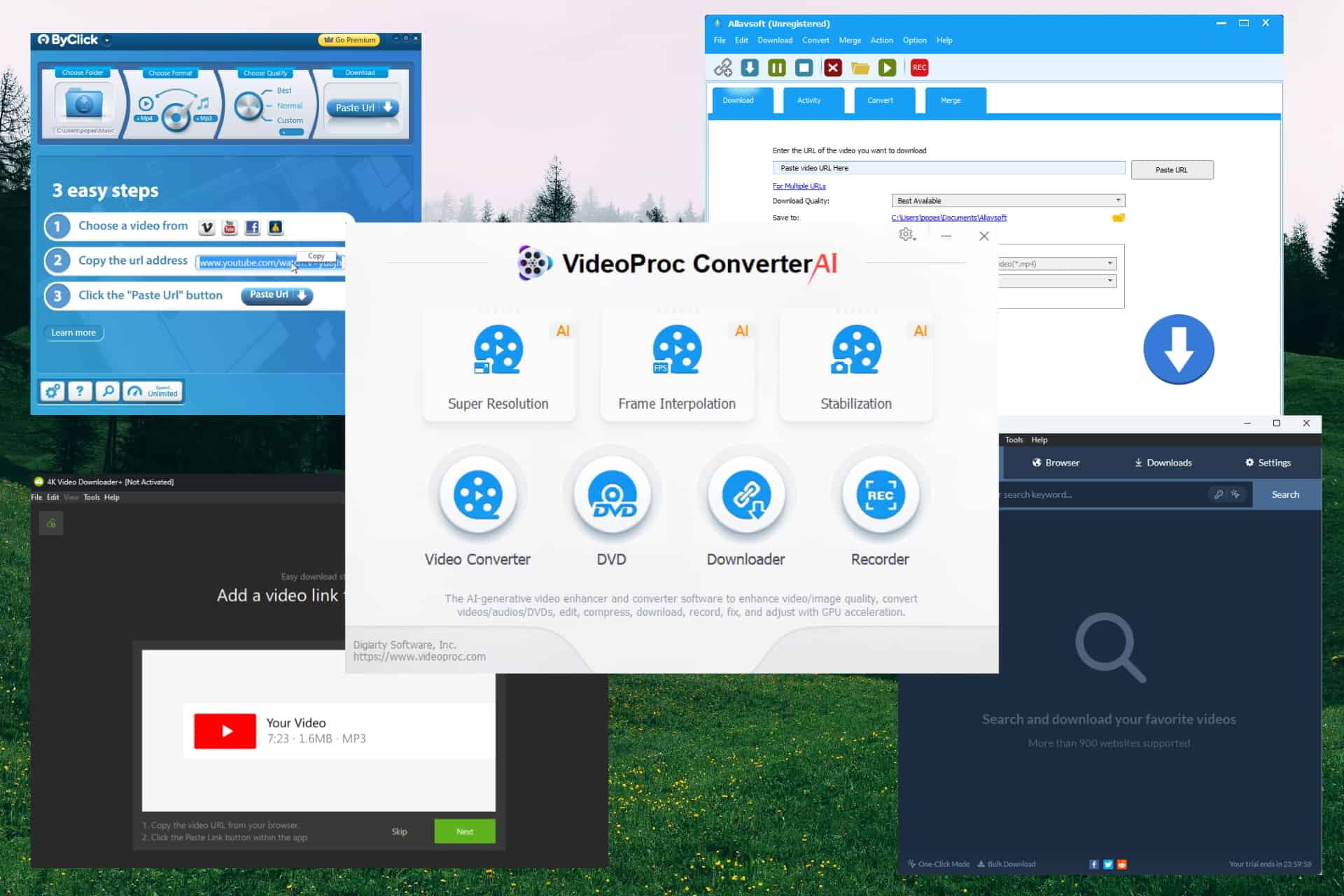The image size is (1344, 896).
Task: Open output folder from Allavsoft toolbar
Action: [x=860, y=68]
